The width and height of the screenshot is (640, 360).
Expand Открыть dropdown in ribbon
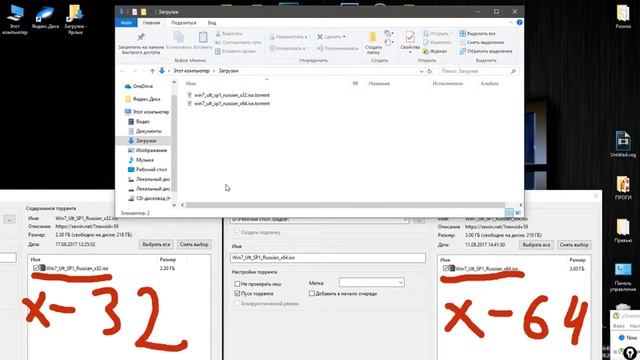pyautogui.click(x=451, y=33)
